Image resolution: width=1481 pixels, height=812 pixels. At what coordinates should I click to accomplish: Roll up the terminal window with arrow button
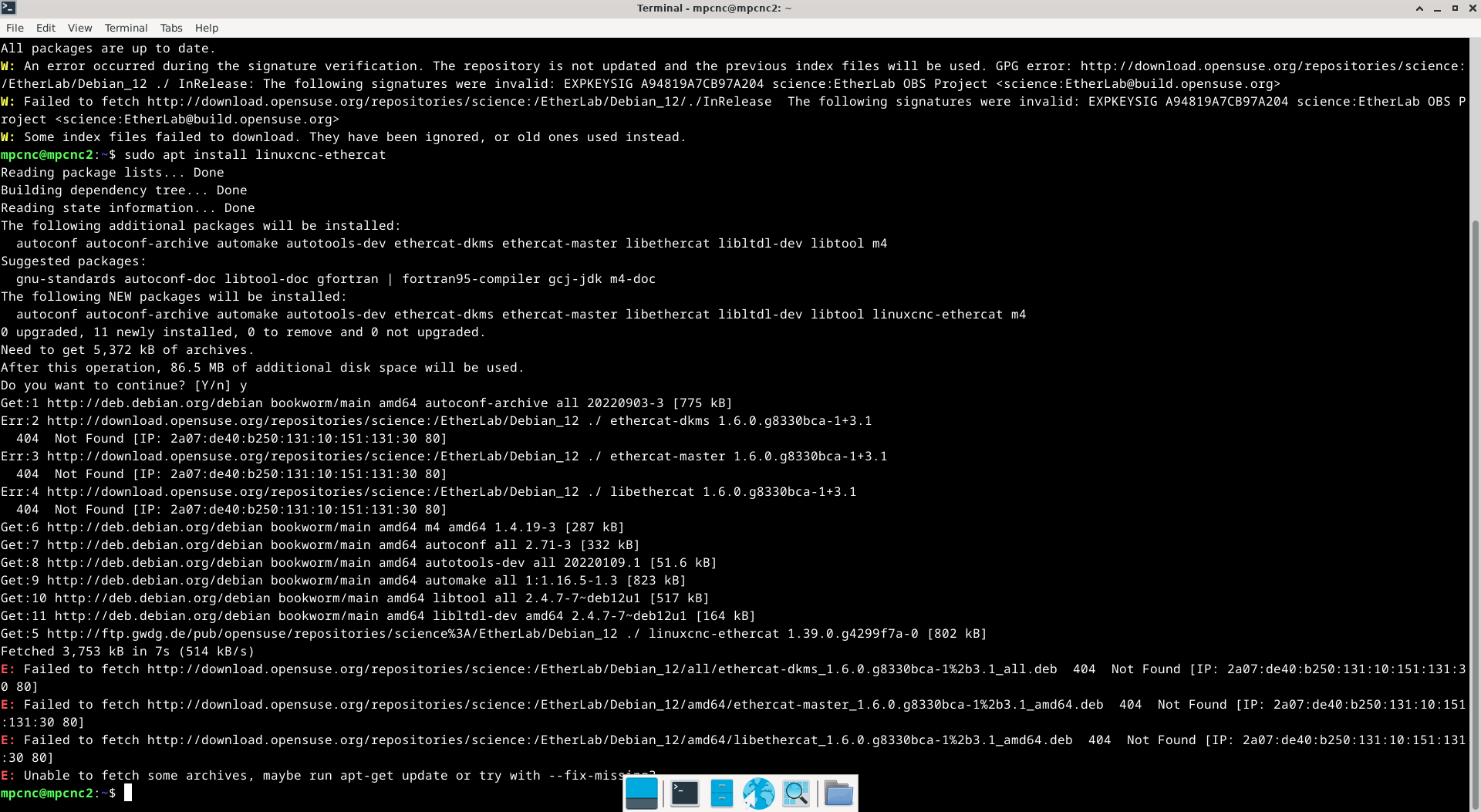click(1419, 8)
